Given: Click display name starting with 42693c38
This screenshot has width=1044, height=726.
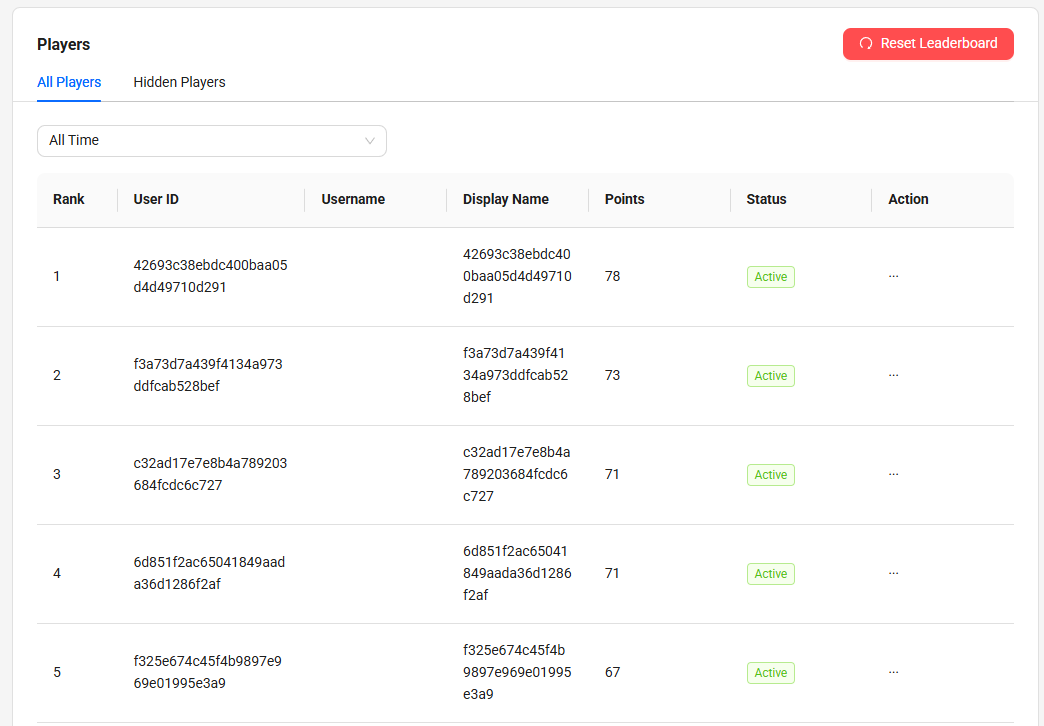Looking at the screenshot, I should pyautogui.click(x=517, y=276).
